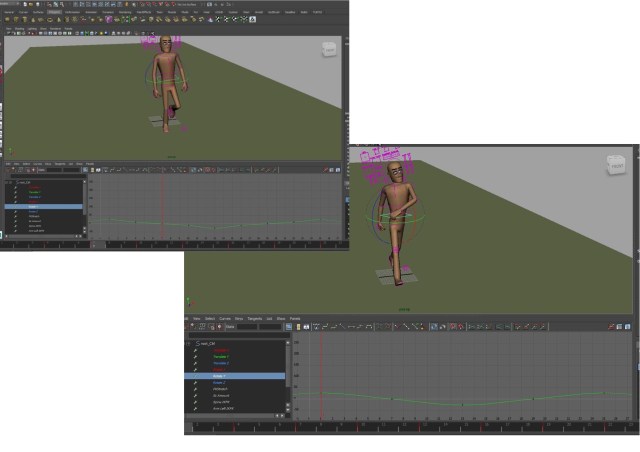Click Center Current Time icon in lower Graph Editor
The width and height of the screenshot is (640, 452).
point(306,327)
